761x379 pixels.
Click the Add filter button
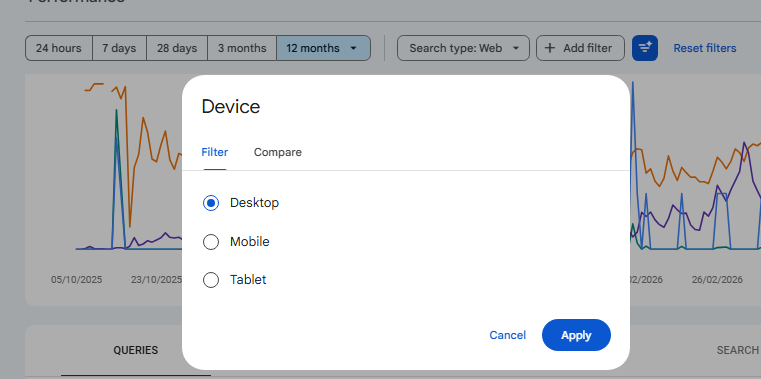(x=580, y=48)
